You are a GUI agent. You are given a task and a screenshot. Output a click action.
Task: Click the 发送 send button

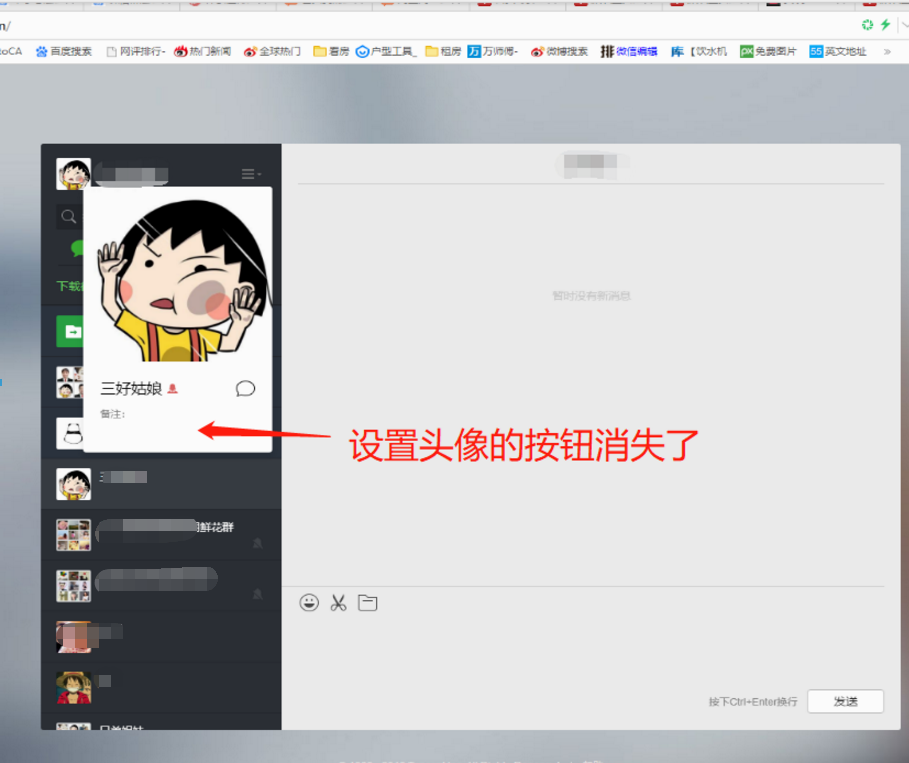click(845, 702)
